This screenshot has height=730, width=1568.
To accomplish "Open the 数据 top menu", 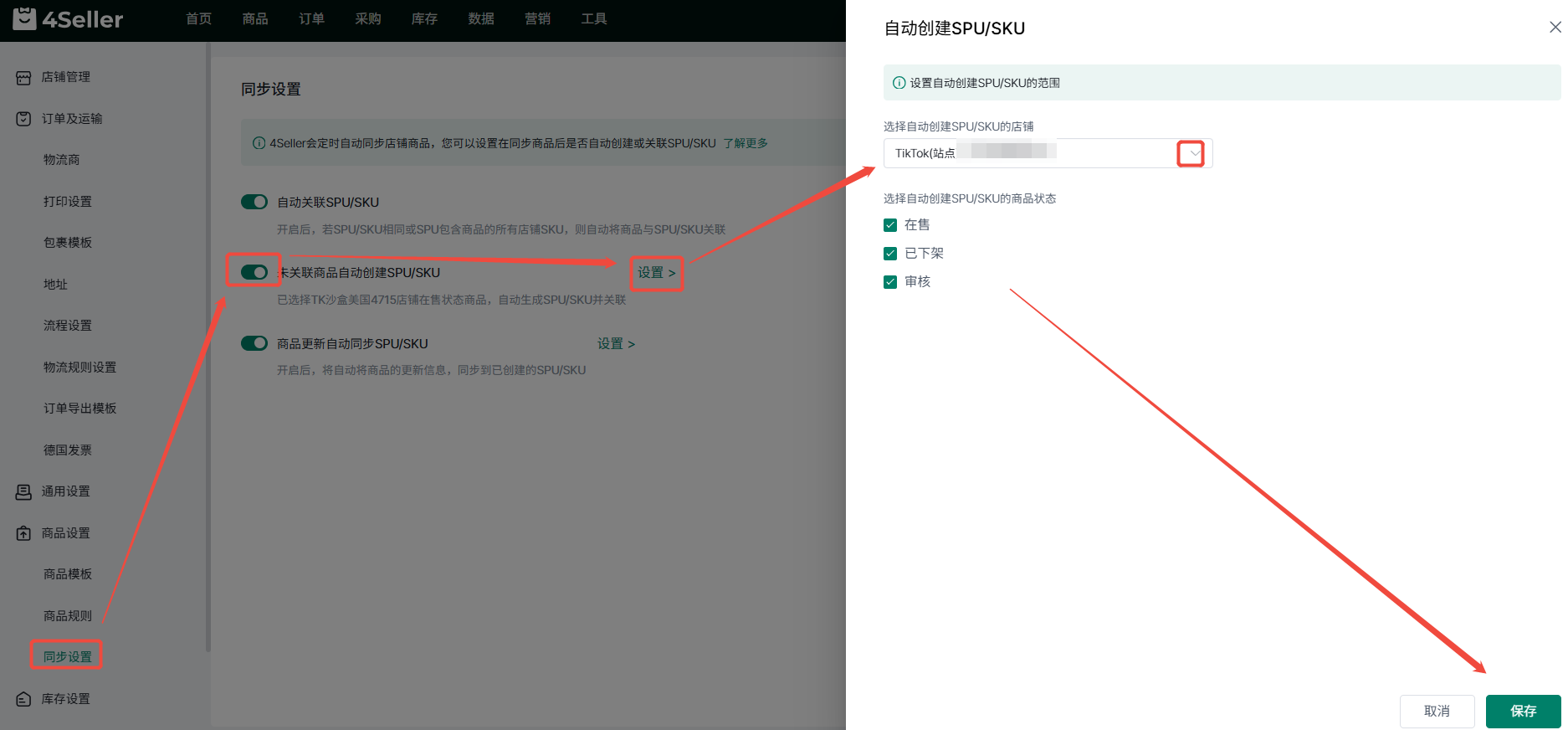I will pos(481,18).
